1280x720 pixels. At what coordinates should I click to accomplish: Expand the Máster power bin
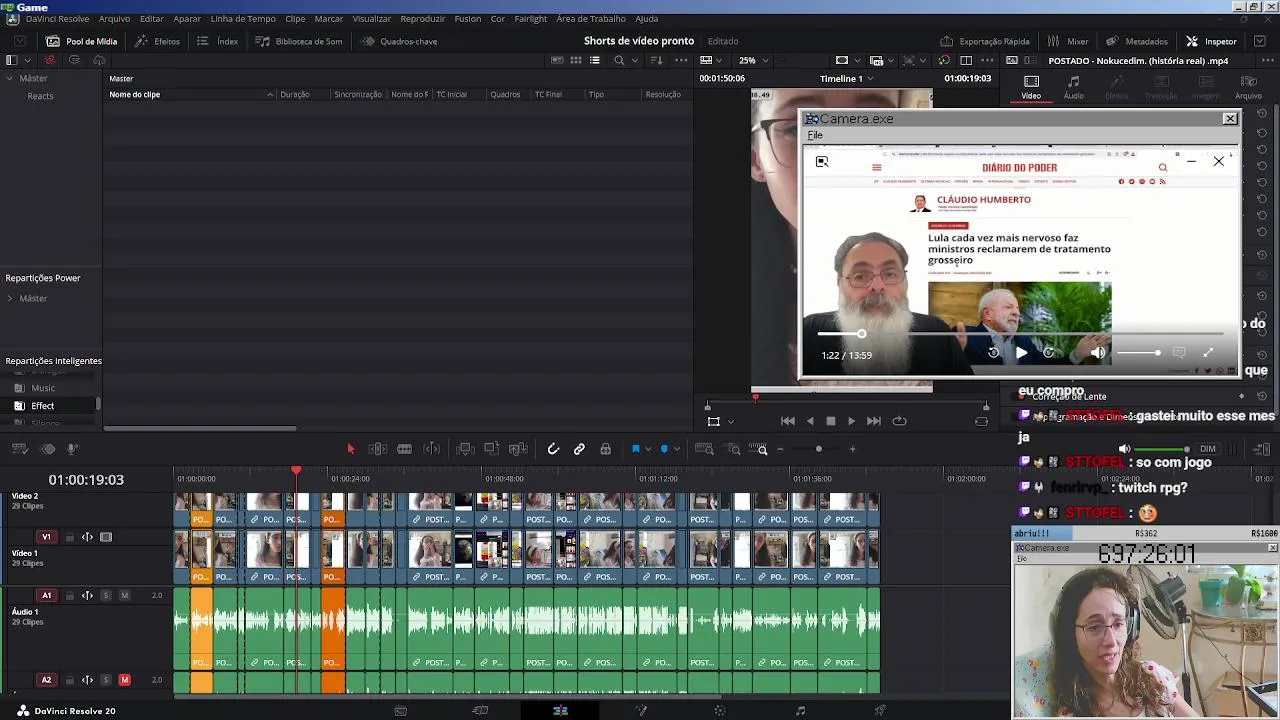click(x=9, y=298)
